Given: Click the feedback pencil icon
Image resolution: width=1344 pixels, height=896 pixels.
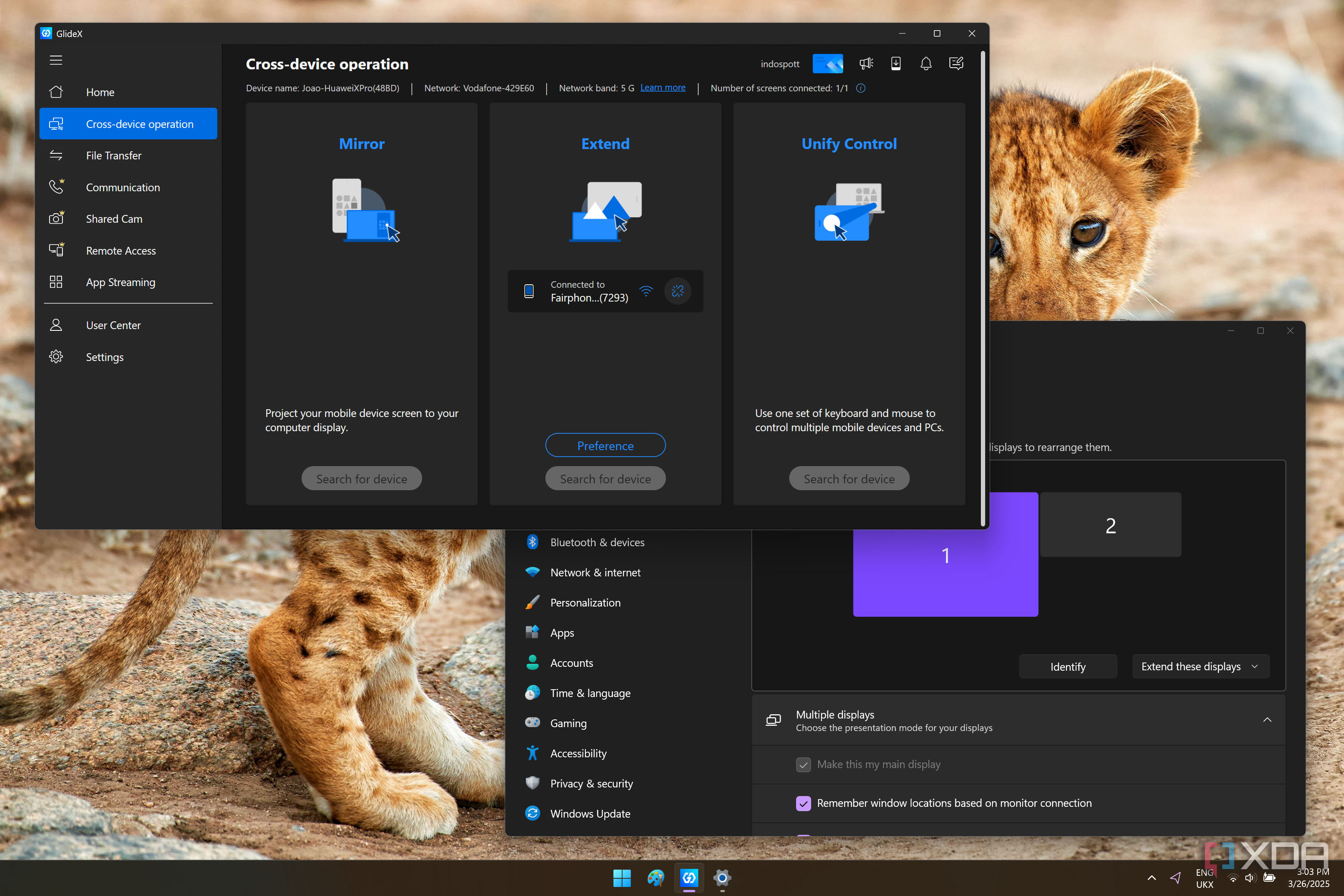Looking at the screenshot, I should tap(956, 63).
